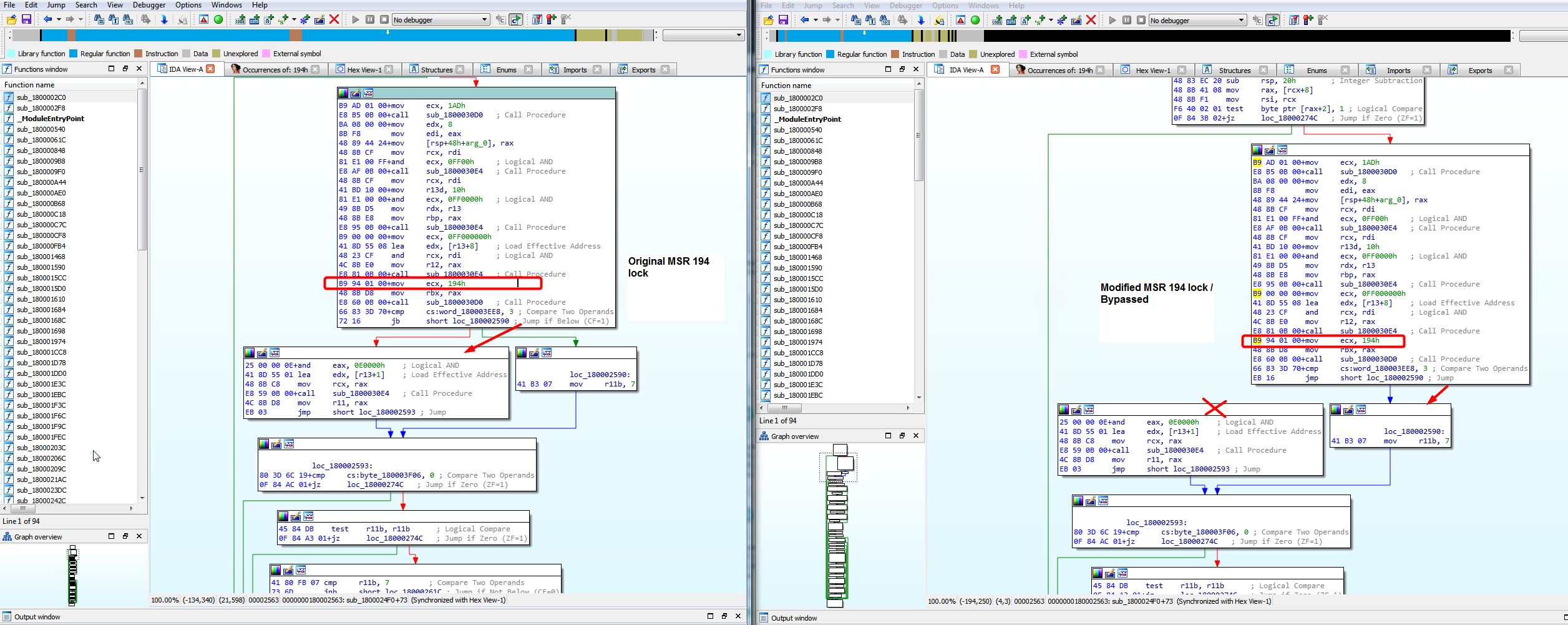Click breakpoint list icon in left toolbar
1568x625 pixels.
point(537,19)
